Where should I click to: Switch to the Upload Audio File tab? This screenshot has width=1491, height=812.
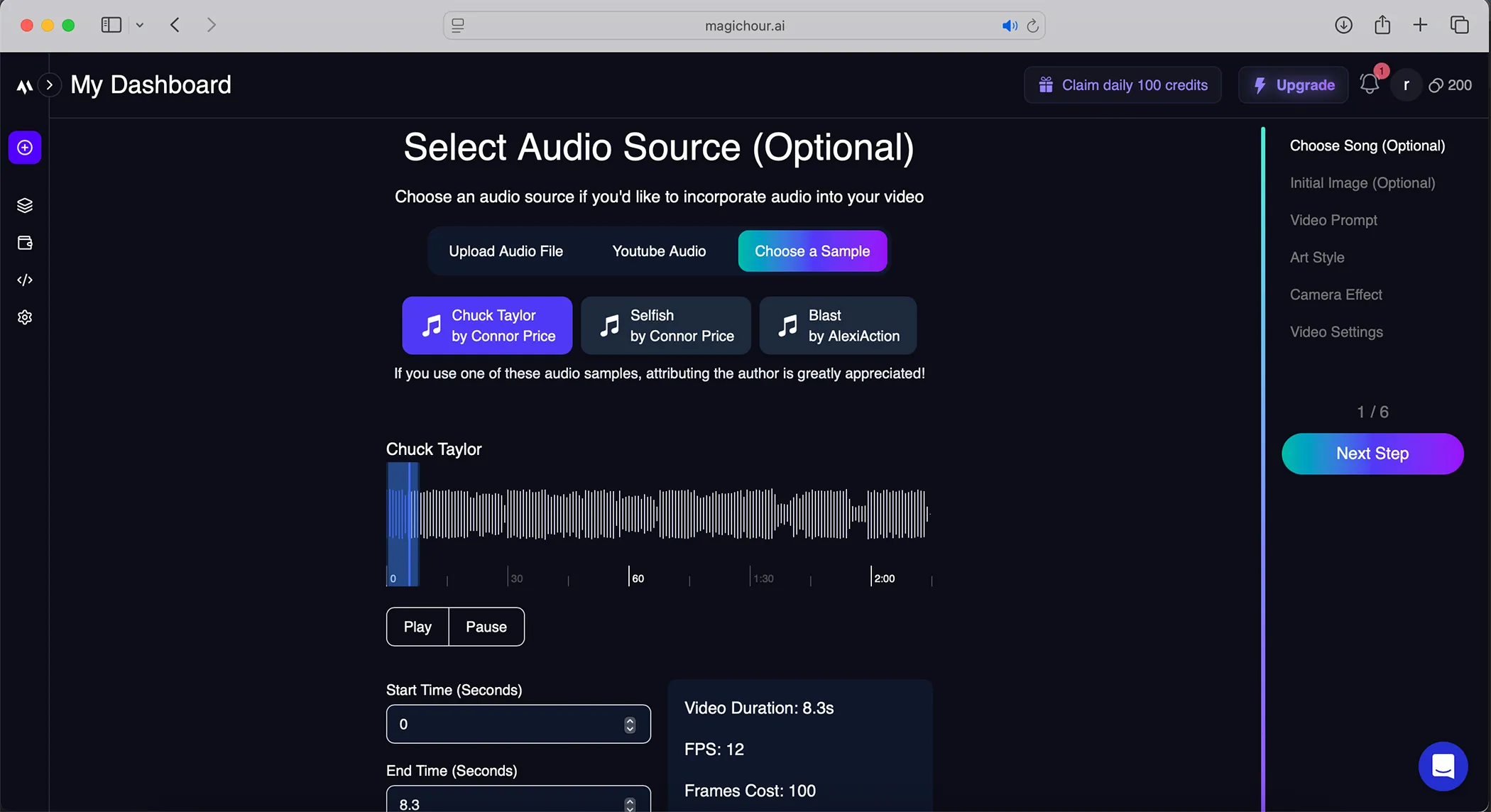(x=505, y=251)
